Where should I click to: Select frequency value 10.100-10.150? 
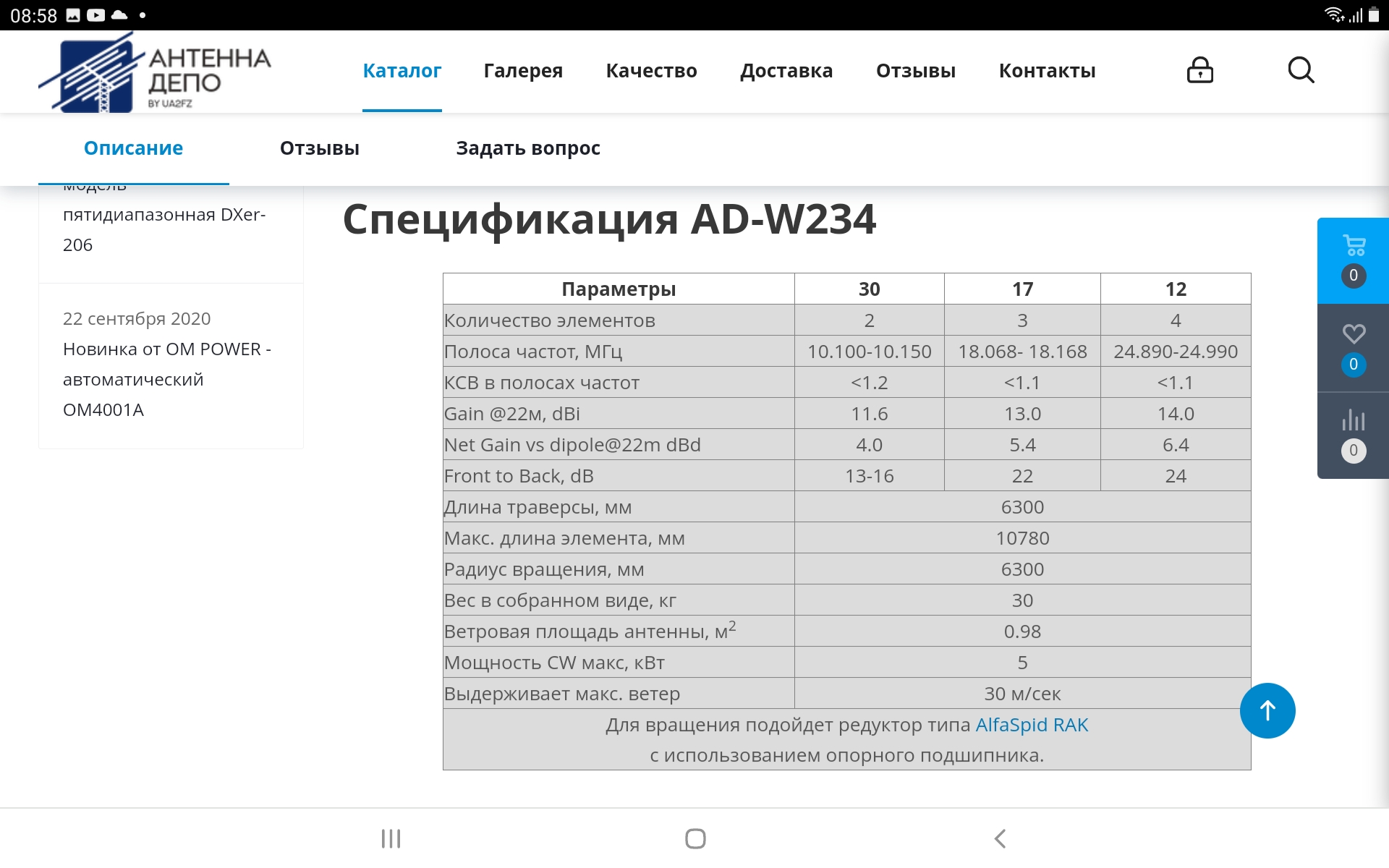[869, 352]
